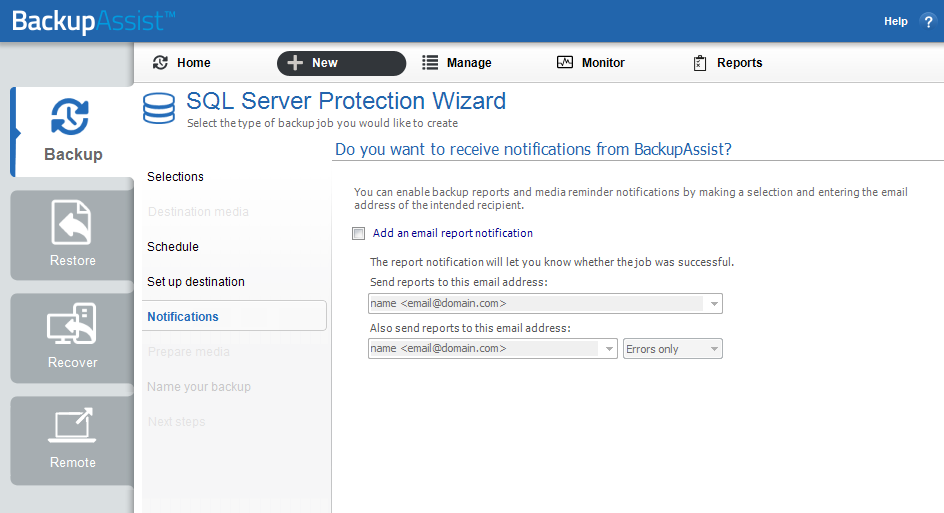Open the Recover section in the sidebar
The height and width of the screenshot is (513, 944).
[72, 338]
